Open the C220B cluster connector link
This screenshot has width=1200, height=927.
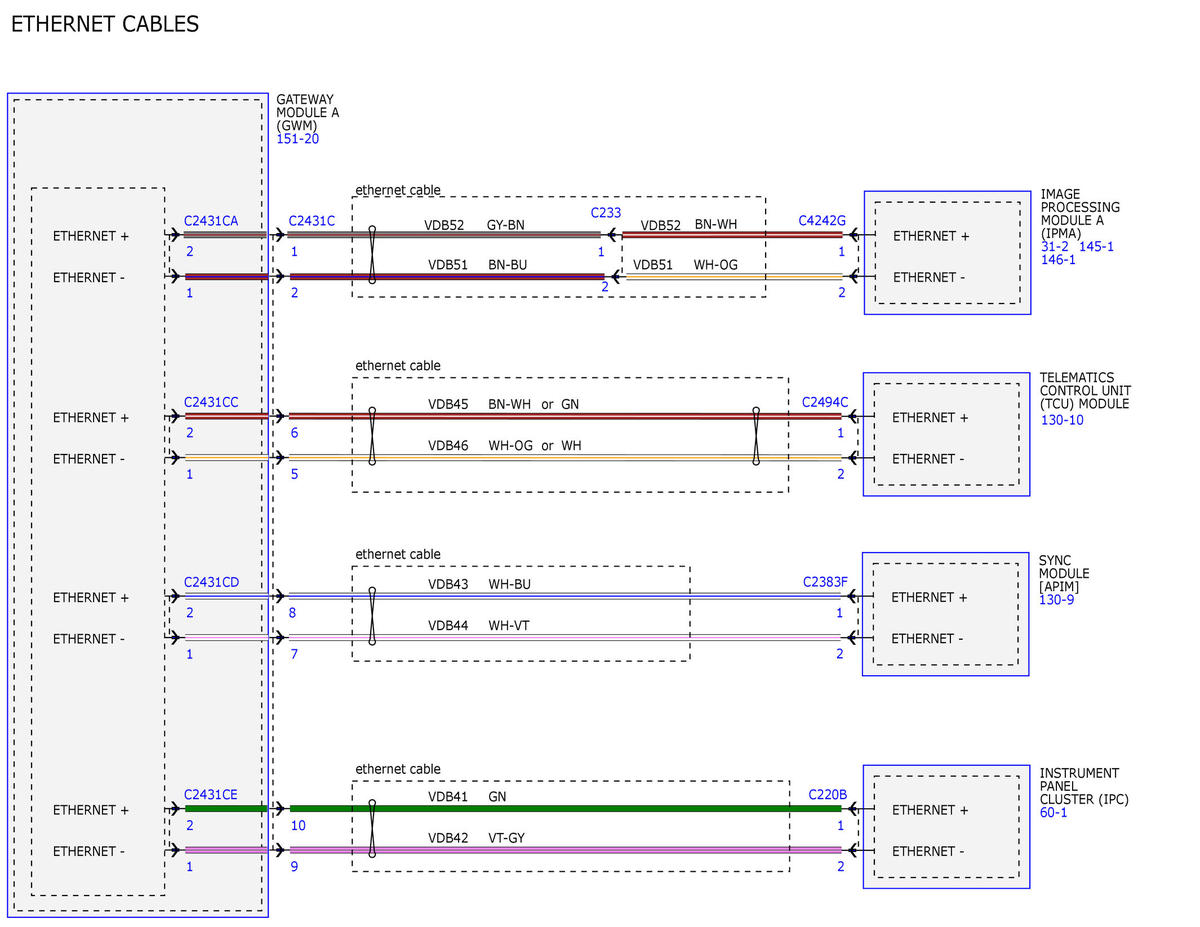coord(827,795)
